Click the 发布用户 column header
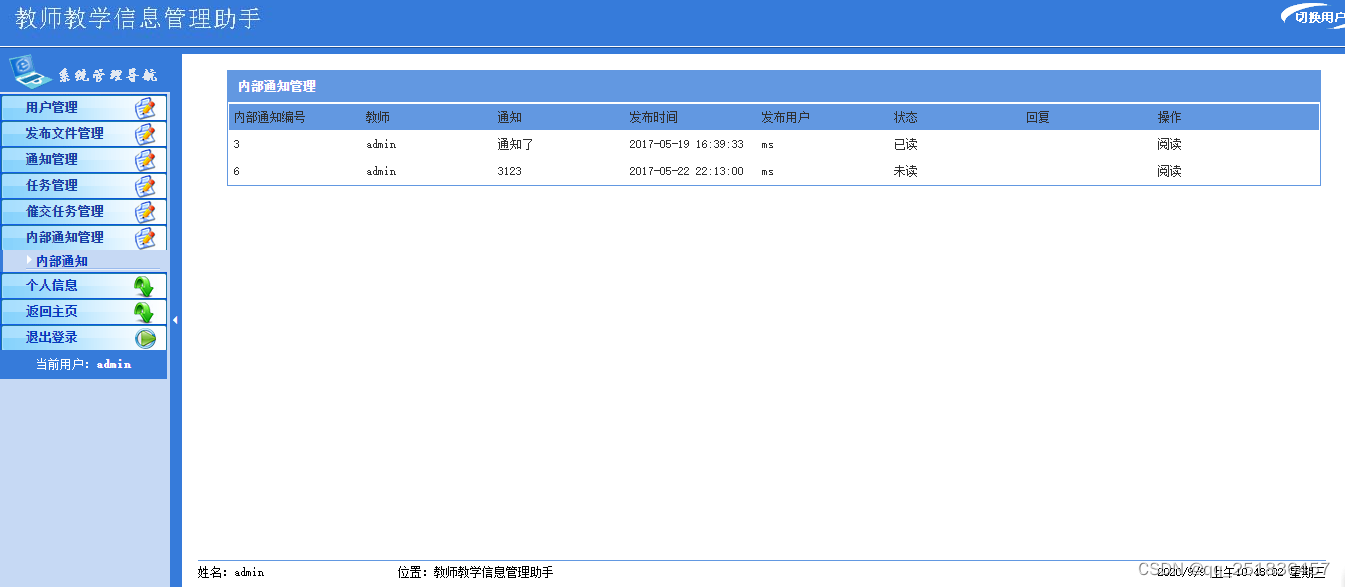The image size is (1345, 587). tap(785, 117)
